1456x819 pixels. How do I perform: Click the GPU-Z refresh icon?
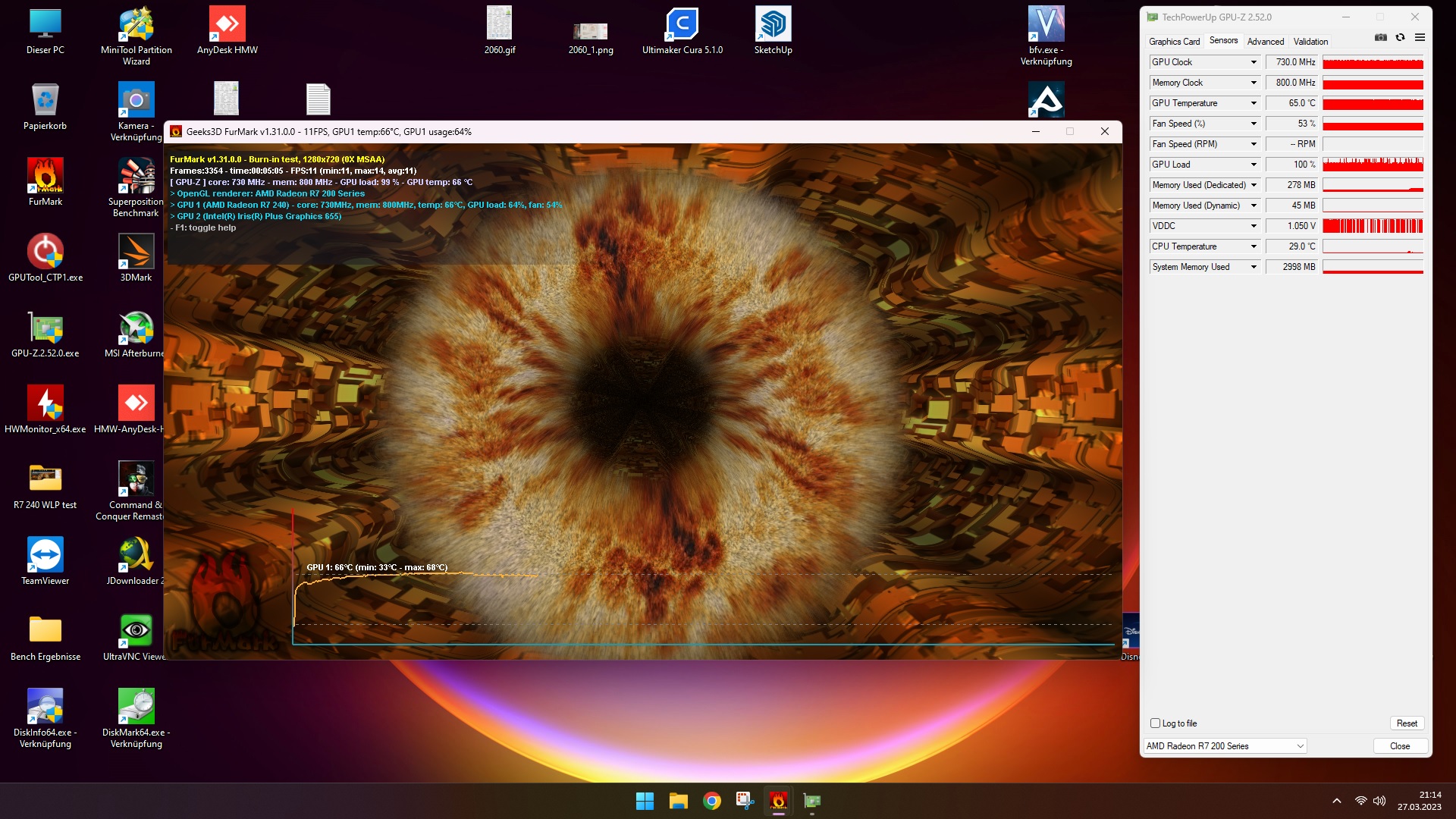point(1400,37)
